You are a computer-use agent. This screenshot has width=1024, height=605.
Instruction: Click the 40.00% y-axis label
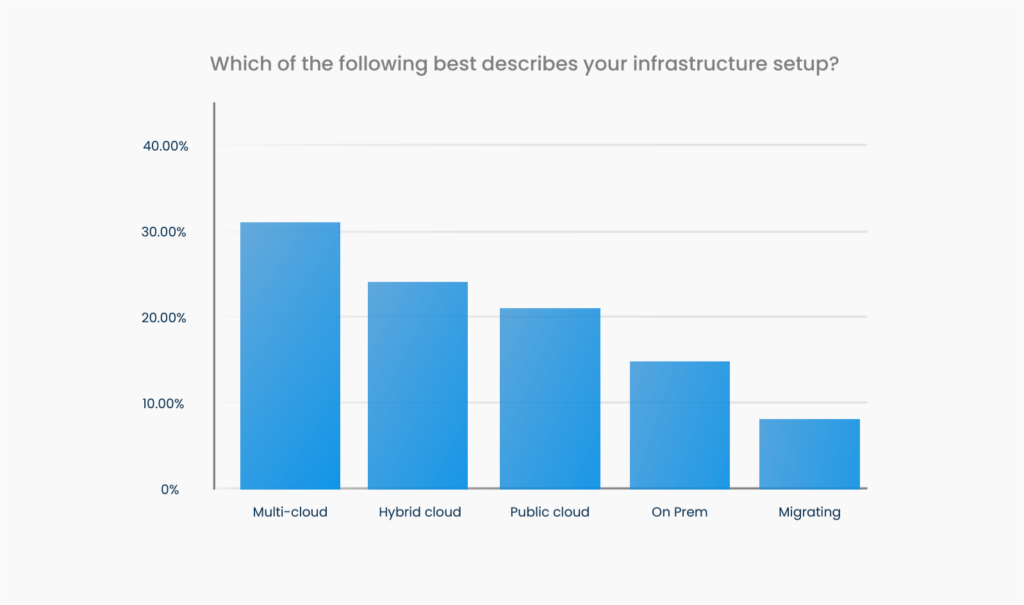(166, 146)
